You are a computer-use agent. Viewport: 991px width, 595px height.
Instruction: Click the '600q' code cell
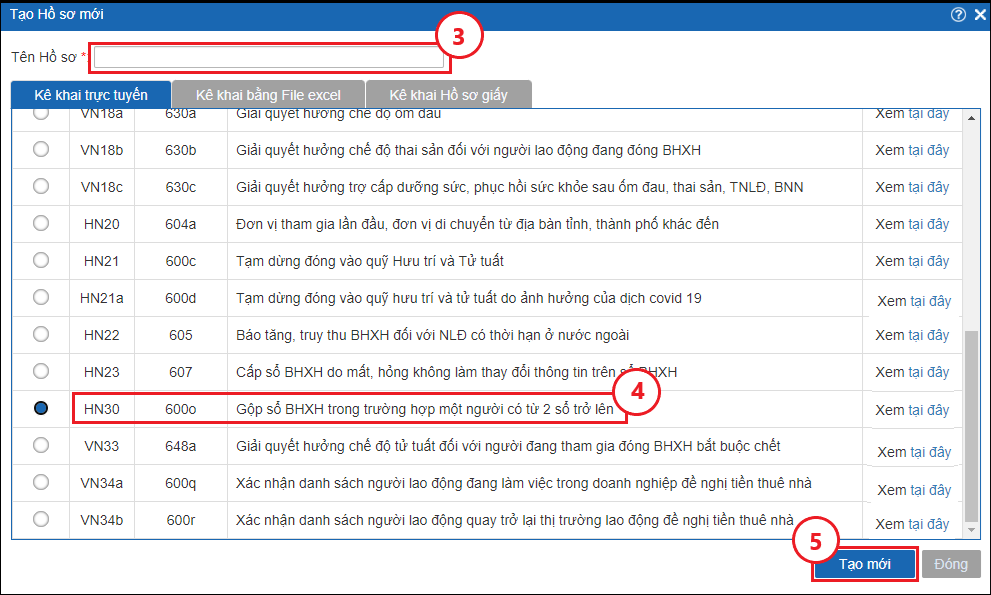coord(181,484)
